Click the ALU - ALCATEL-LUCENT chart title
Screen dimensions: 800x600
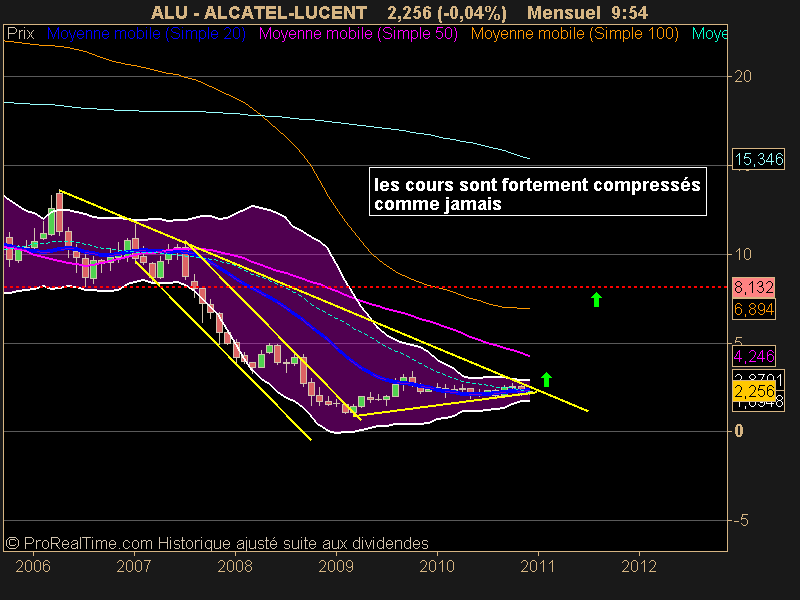pos(259,12)
